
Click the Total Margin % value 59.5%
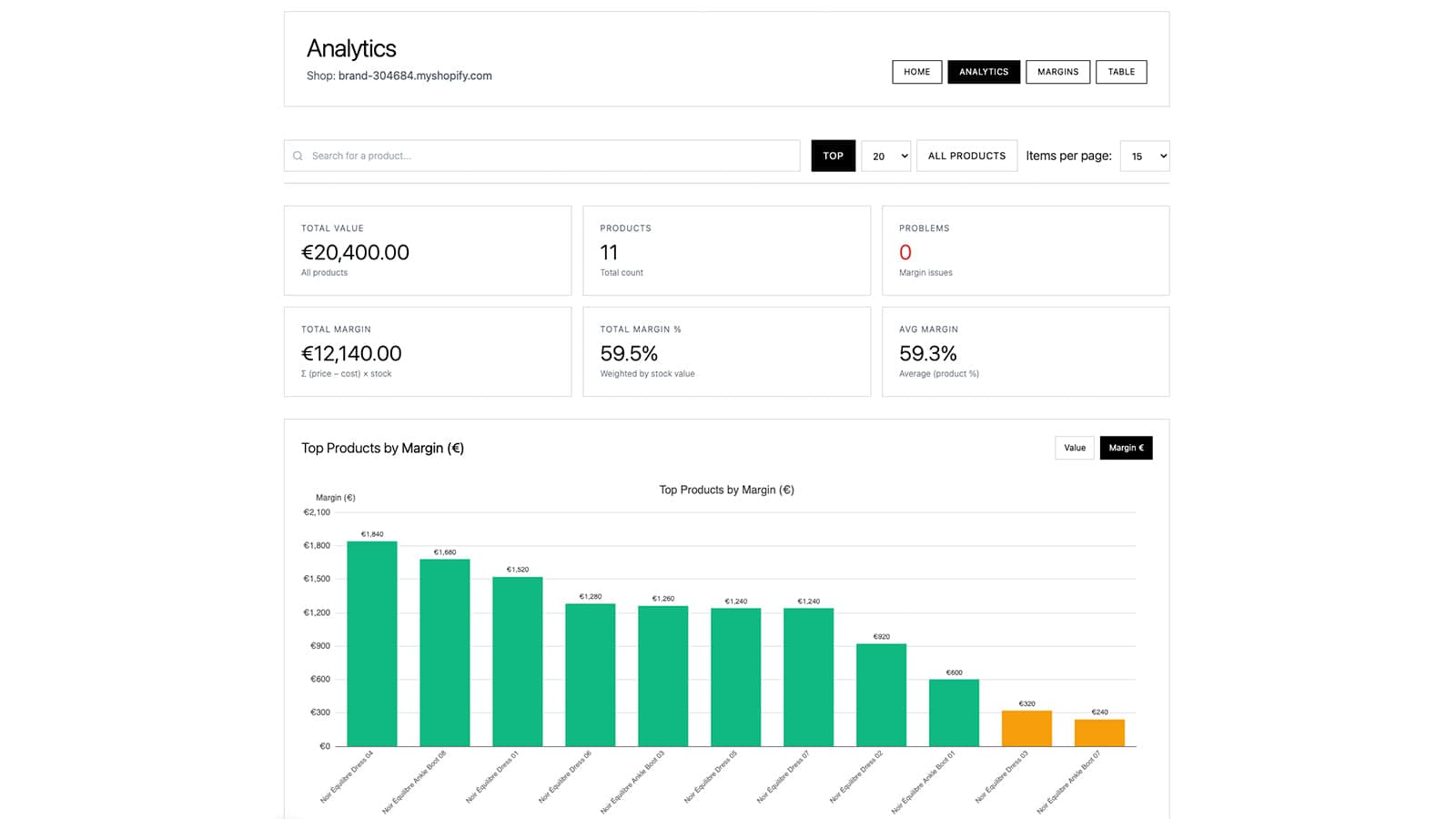[629, 353]
